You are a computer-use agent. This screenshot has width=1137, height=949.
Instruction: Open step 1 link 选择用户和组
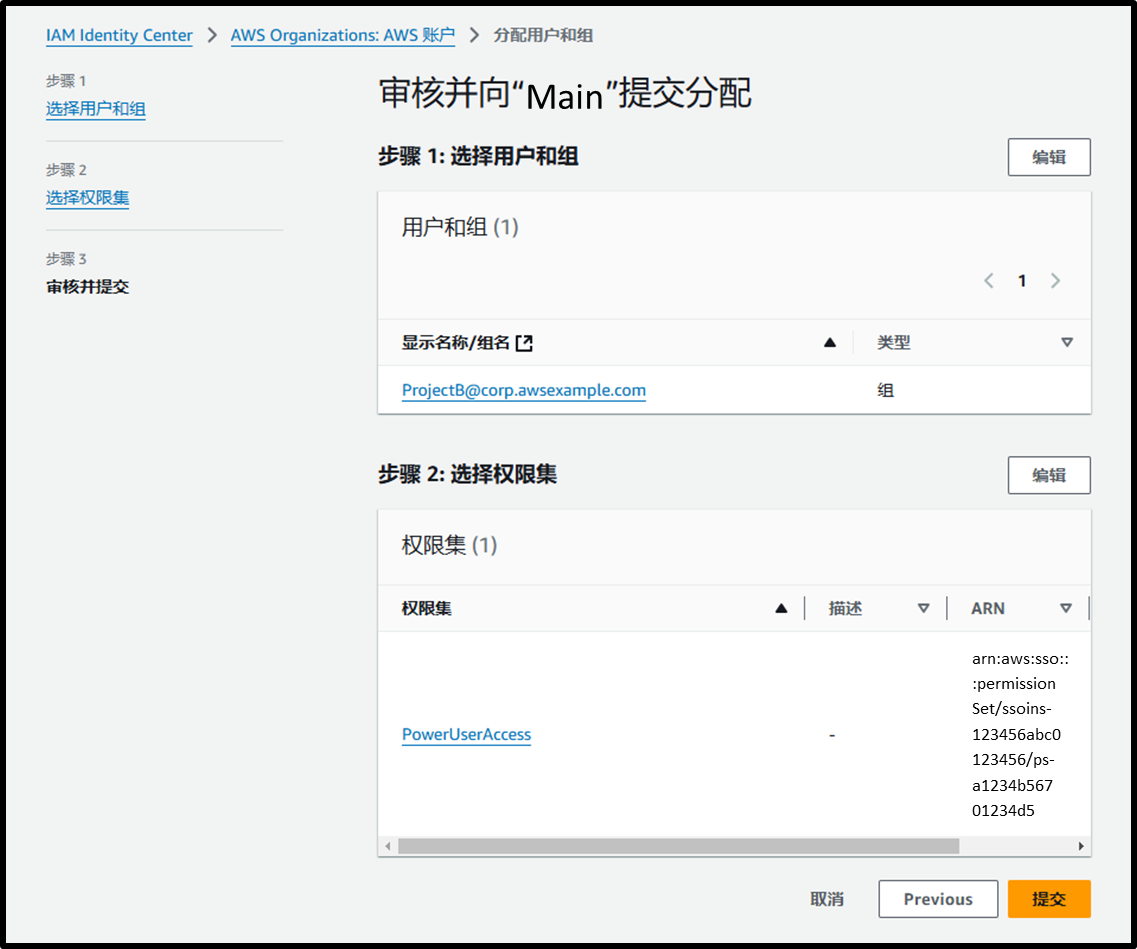[x=96, y=109]
